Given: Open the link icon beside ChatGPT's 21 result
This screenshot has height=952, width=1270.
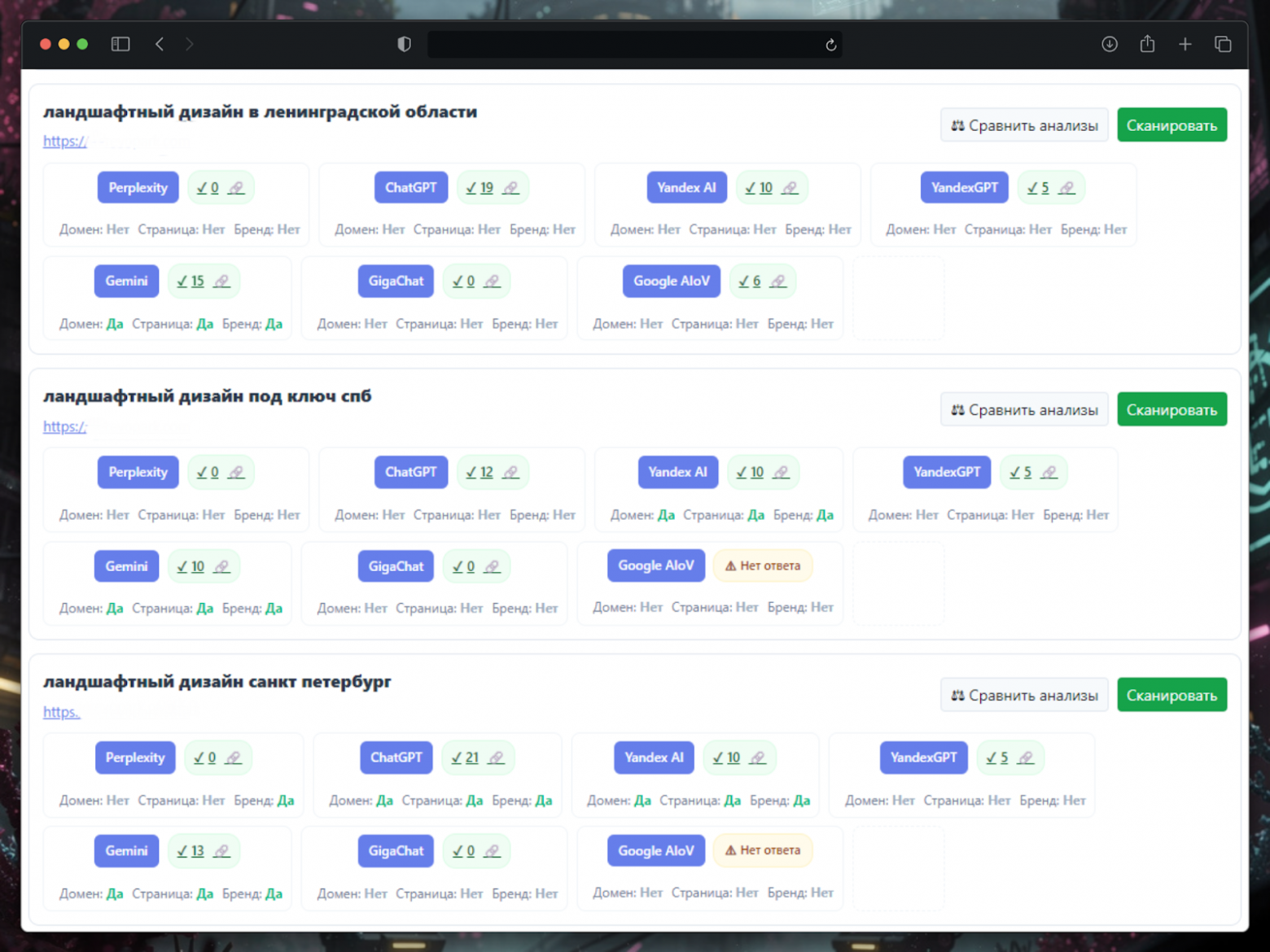Looking at the screenshot, I should [496, 758].
